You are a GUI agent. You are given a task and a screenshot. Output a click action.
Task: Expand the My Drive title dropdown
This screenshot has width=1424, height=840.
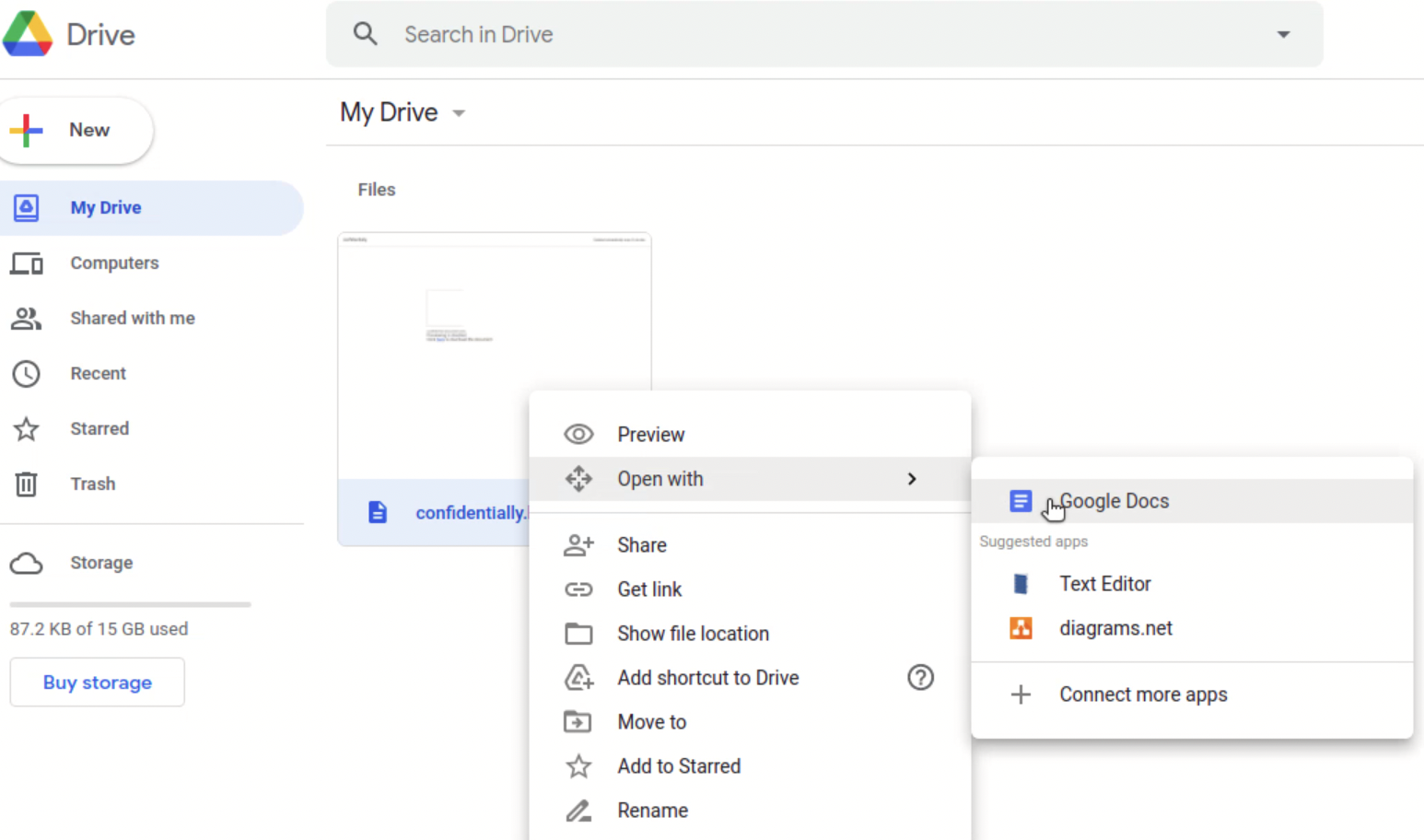pos(459,113)
